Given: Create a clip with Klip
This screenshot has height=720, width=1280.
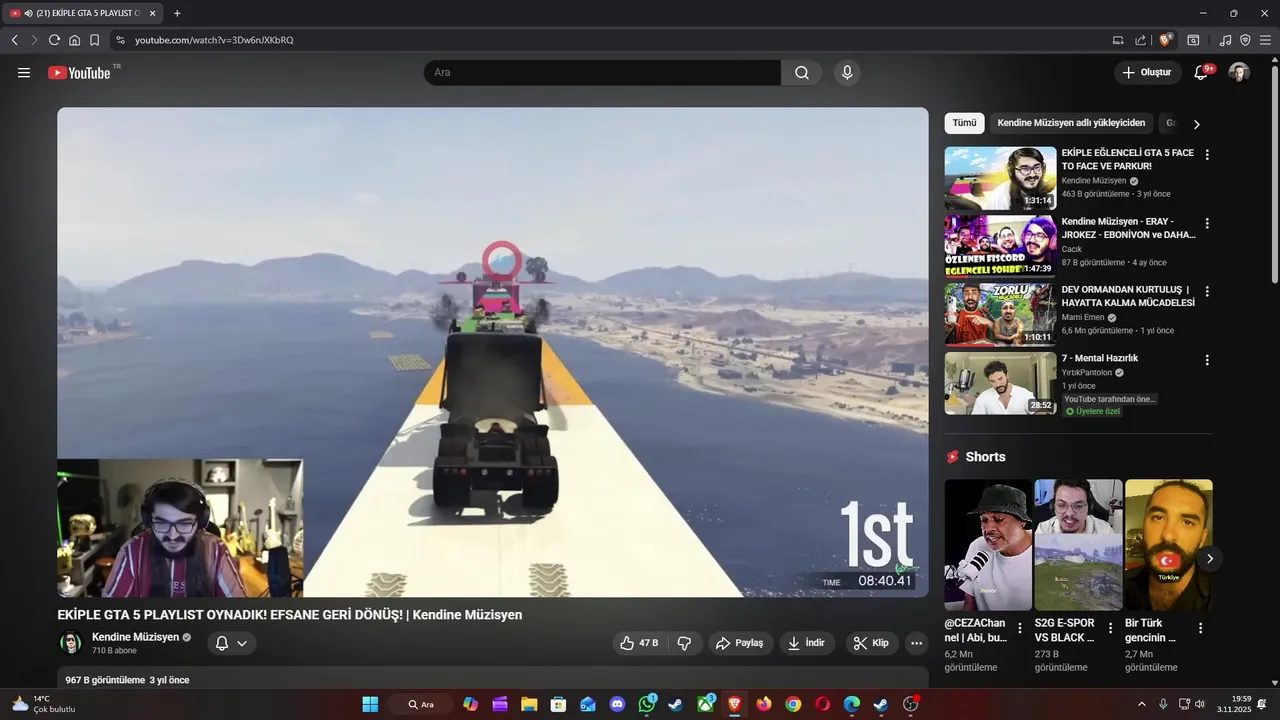Looking at the screenshot, I should (x=871, y=643).
